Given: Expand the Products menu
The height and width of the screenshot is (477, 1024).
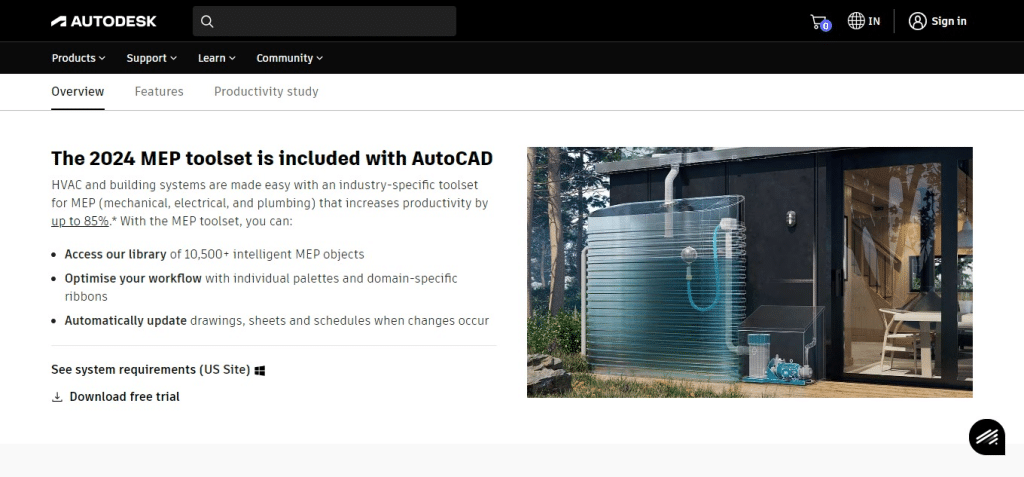Looking at the screenshot, I should 78,58.
